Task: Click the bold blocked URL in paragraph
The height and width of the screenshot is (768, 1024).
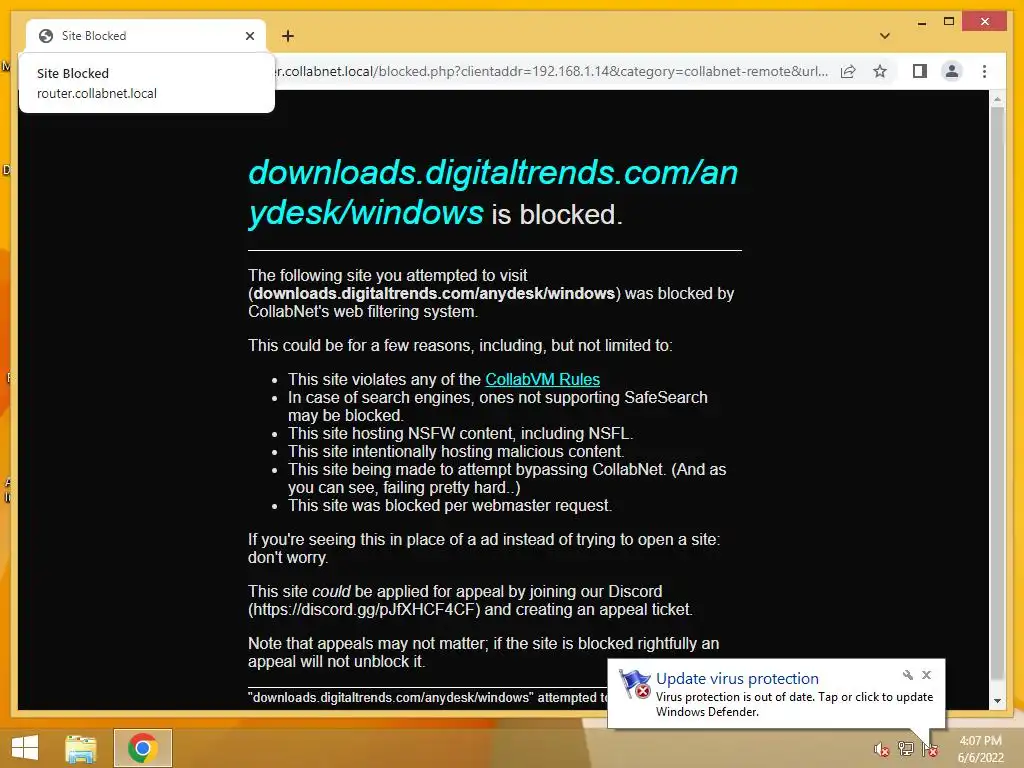Action: [434, 294]
